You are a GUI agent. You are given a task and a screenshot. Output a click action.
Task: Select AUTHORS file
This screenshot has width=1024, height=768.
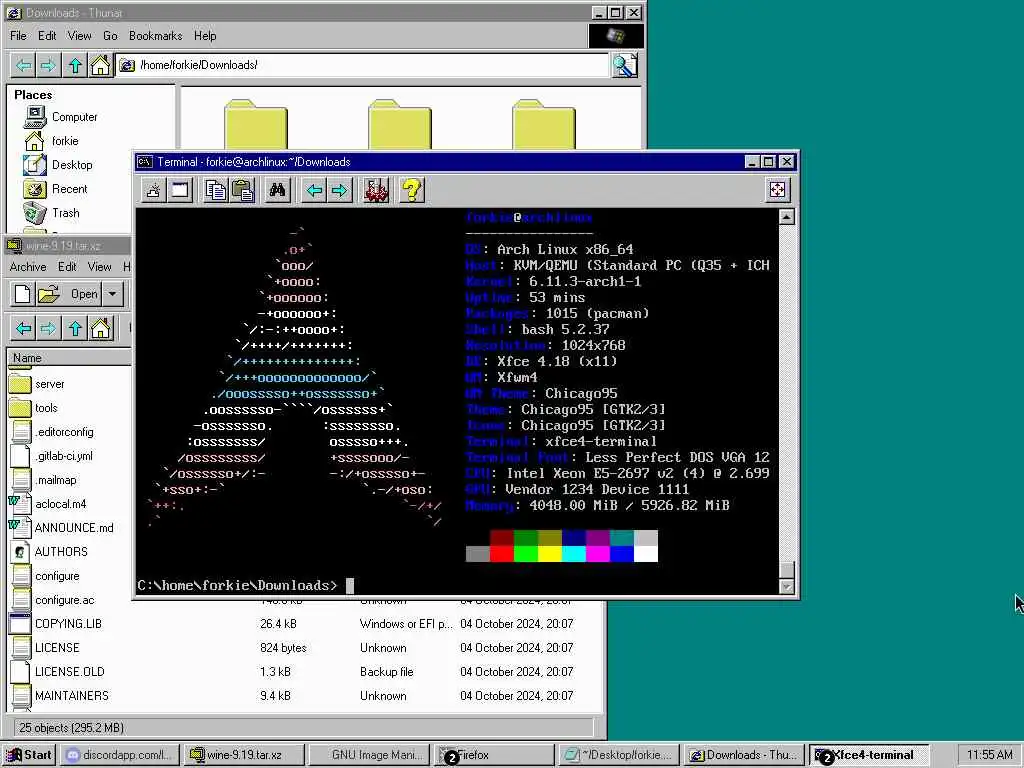61,552
